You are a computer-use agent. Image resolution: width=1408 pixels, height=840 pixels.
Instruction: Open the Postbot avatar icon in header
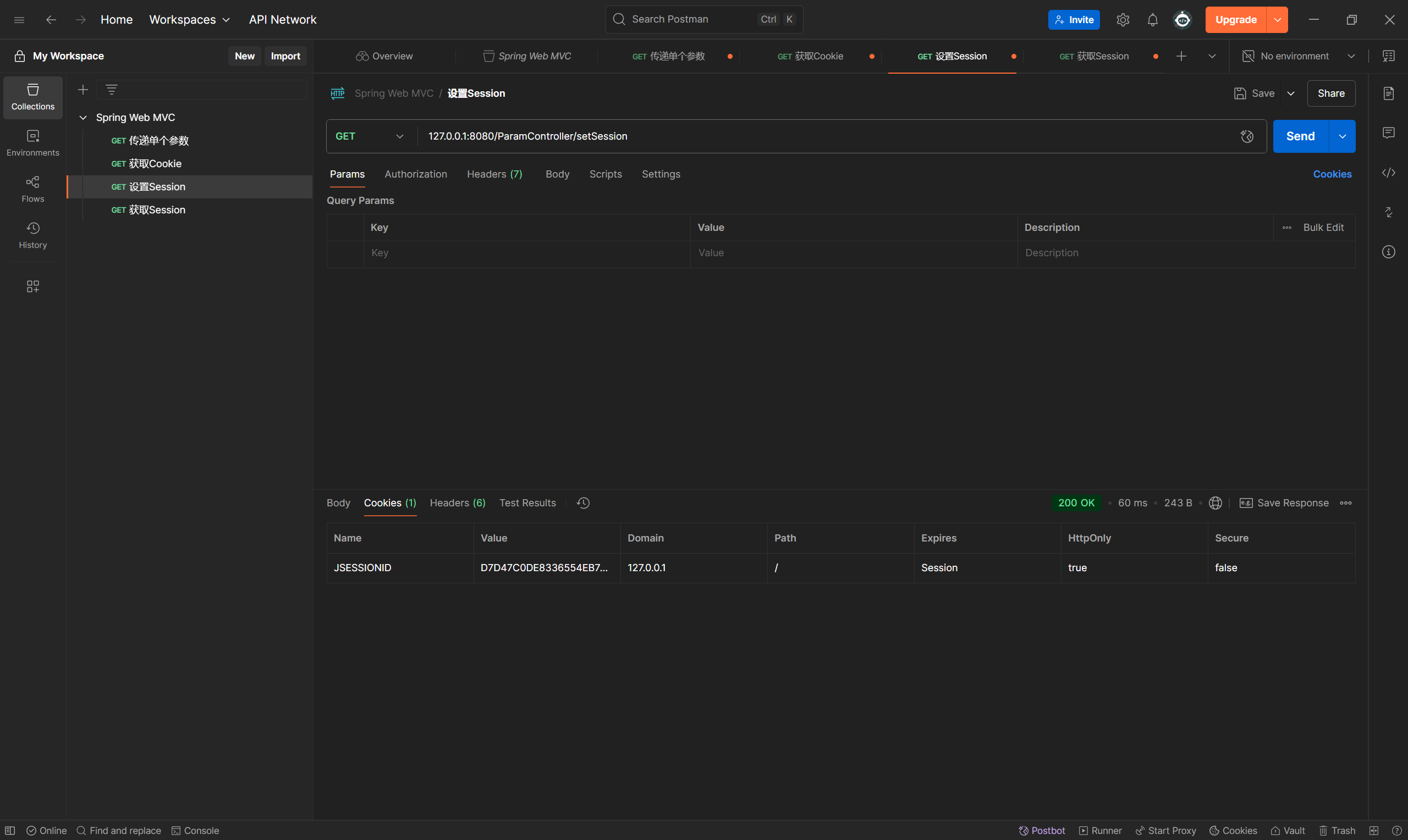[x=1182, y=20]
